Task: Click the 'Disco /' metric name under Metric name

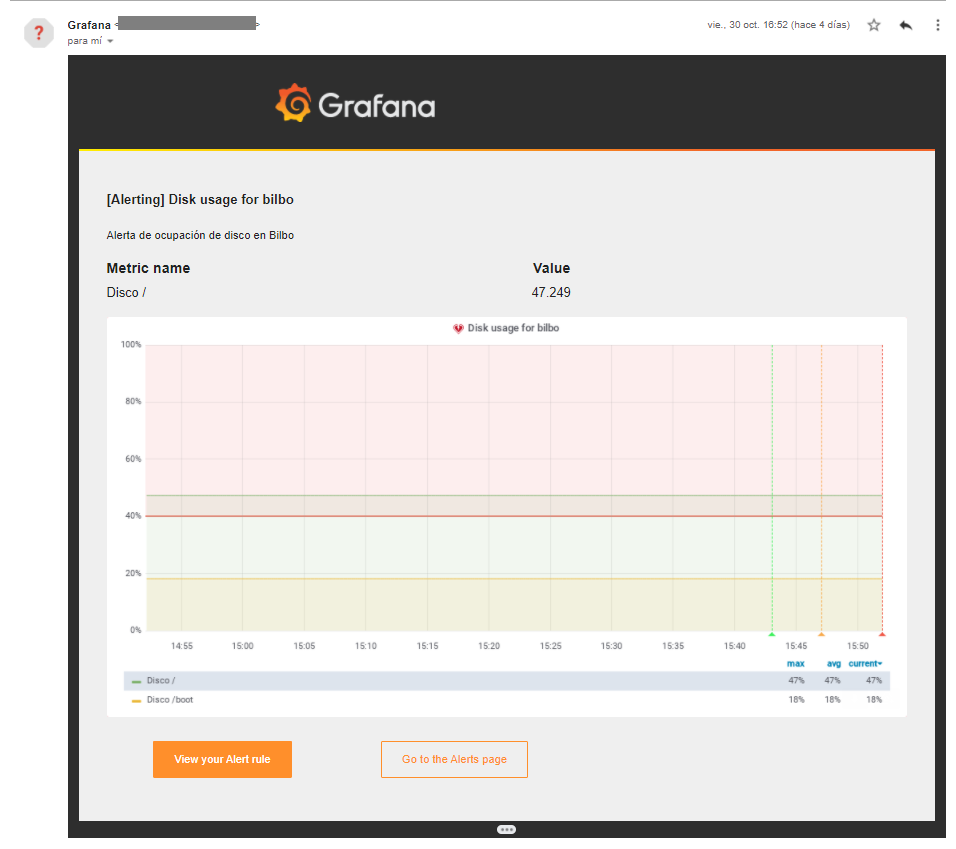Action: pos(126,293)
